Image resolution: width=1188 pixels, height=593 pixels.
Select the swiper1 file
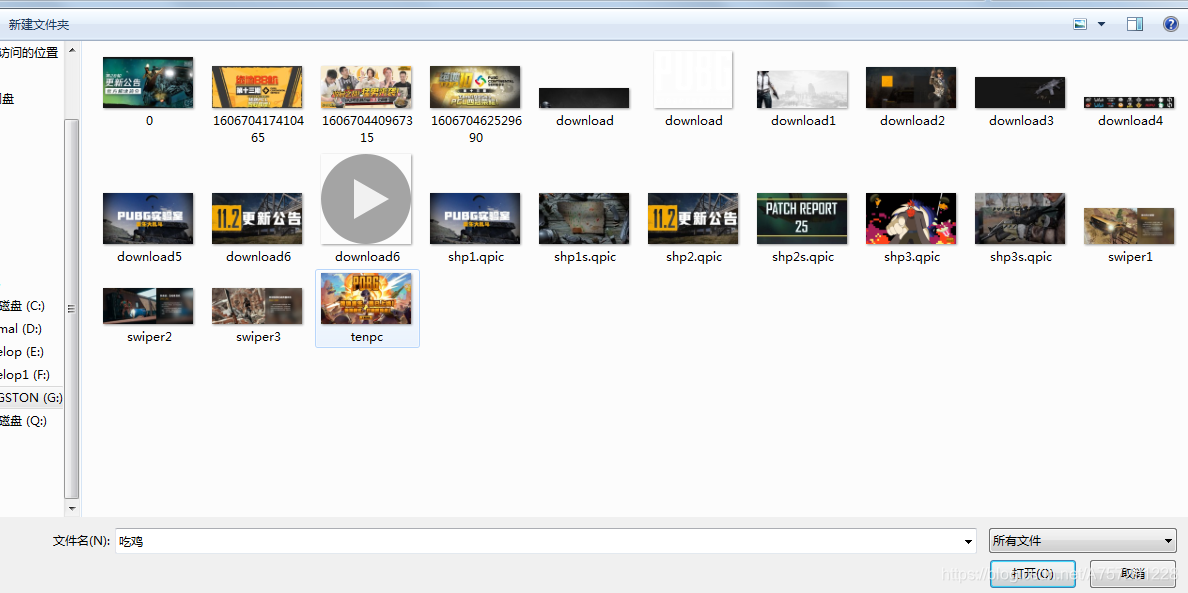click(1130, 235)
